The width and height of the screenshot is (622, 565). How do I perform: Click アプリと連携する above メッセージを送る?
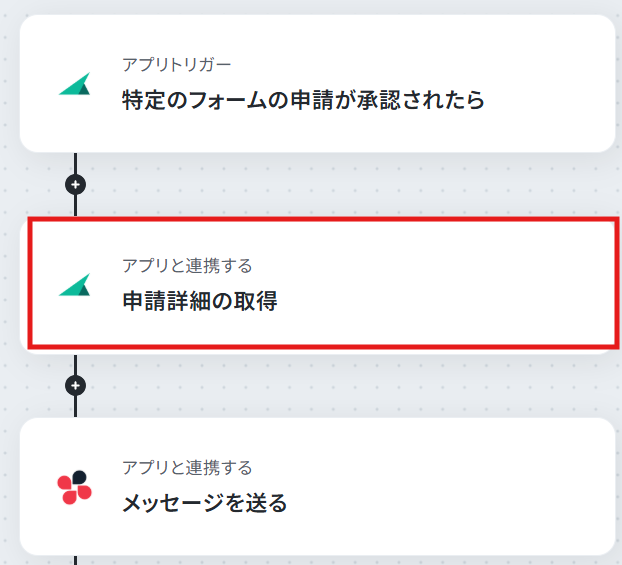[x=187, y=467]
